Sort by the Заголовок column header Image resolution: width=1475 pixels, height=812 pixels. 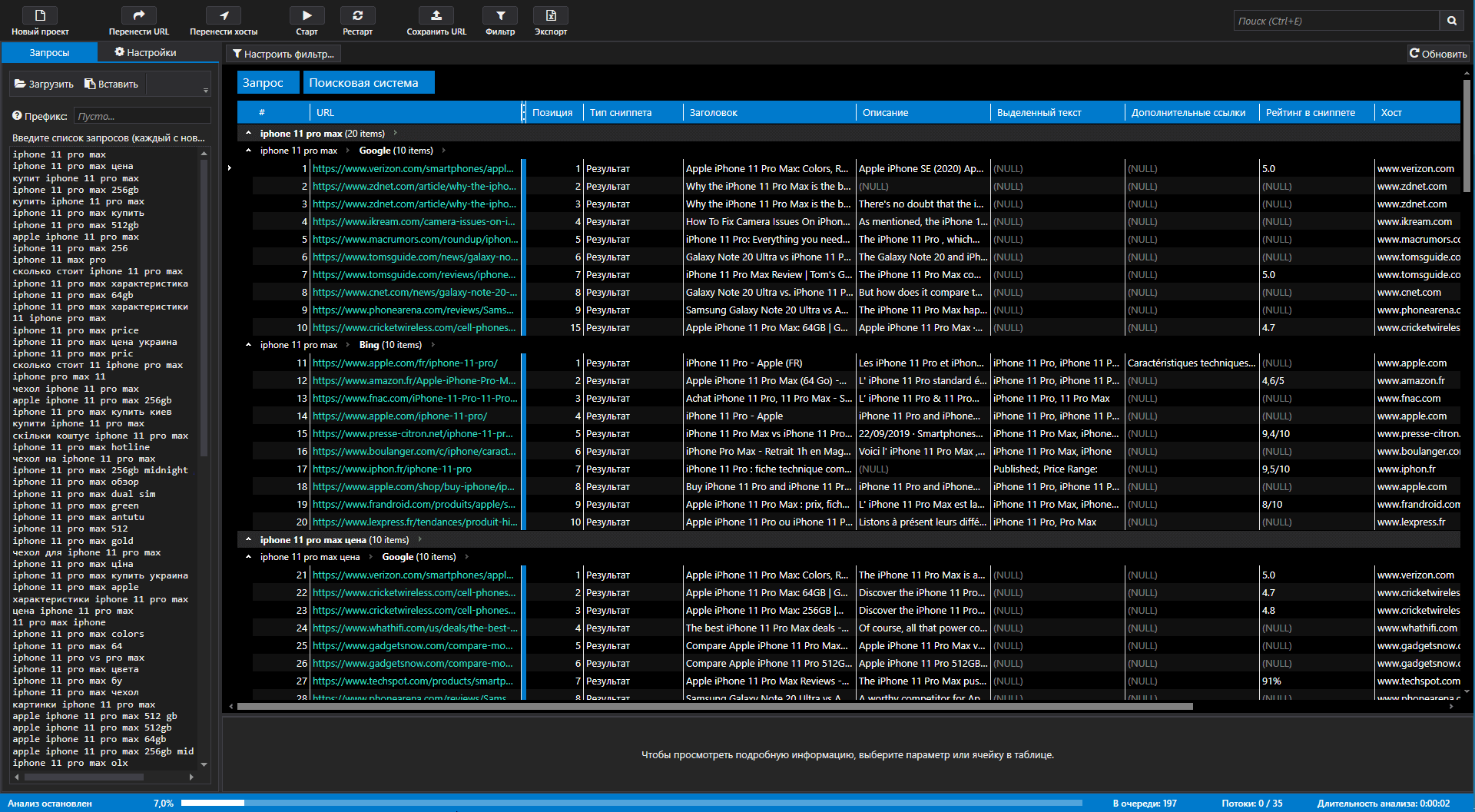tap(769, 112)
